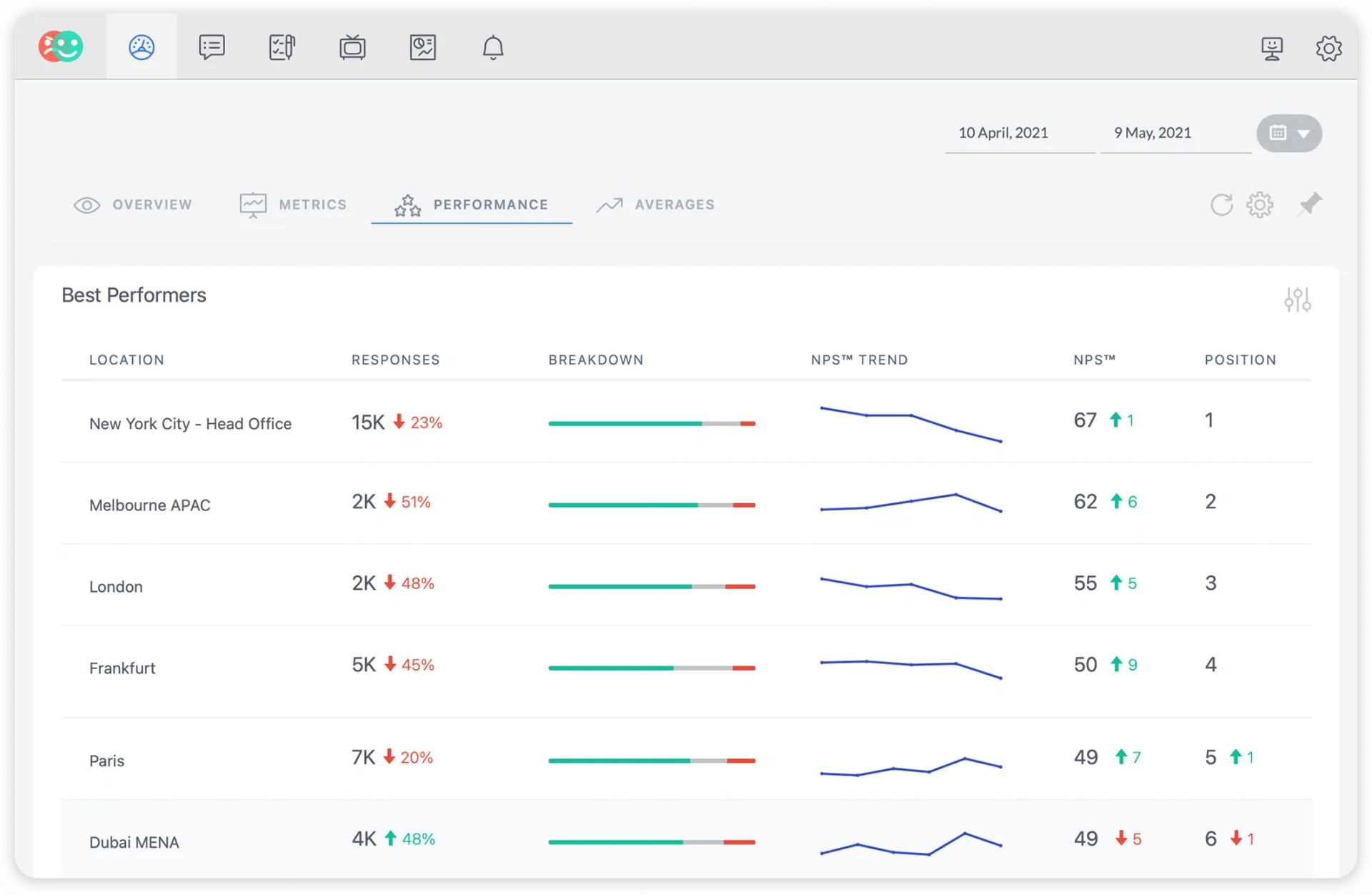The width and height of the screenshot is (1372, 895).
Task: Click the Melbourne APAC breakdown bar
Action: (651, 505)
